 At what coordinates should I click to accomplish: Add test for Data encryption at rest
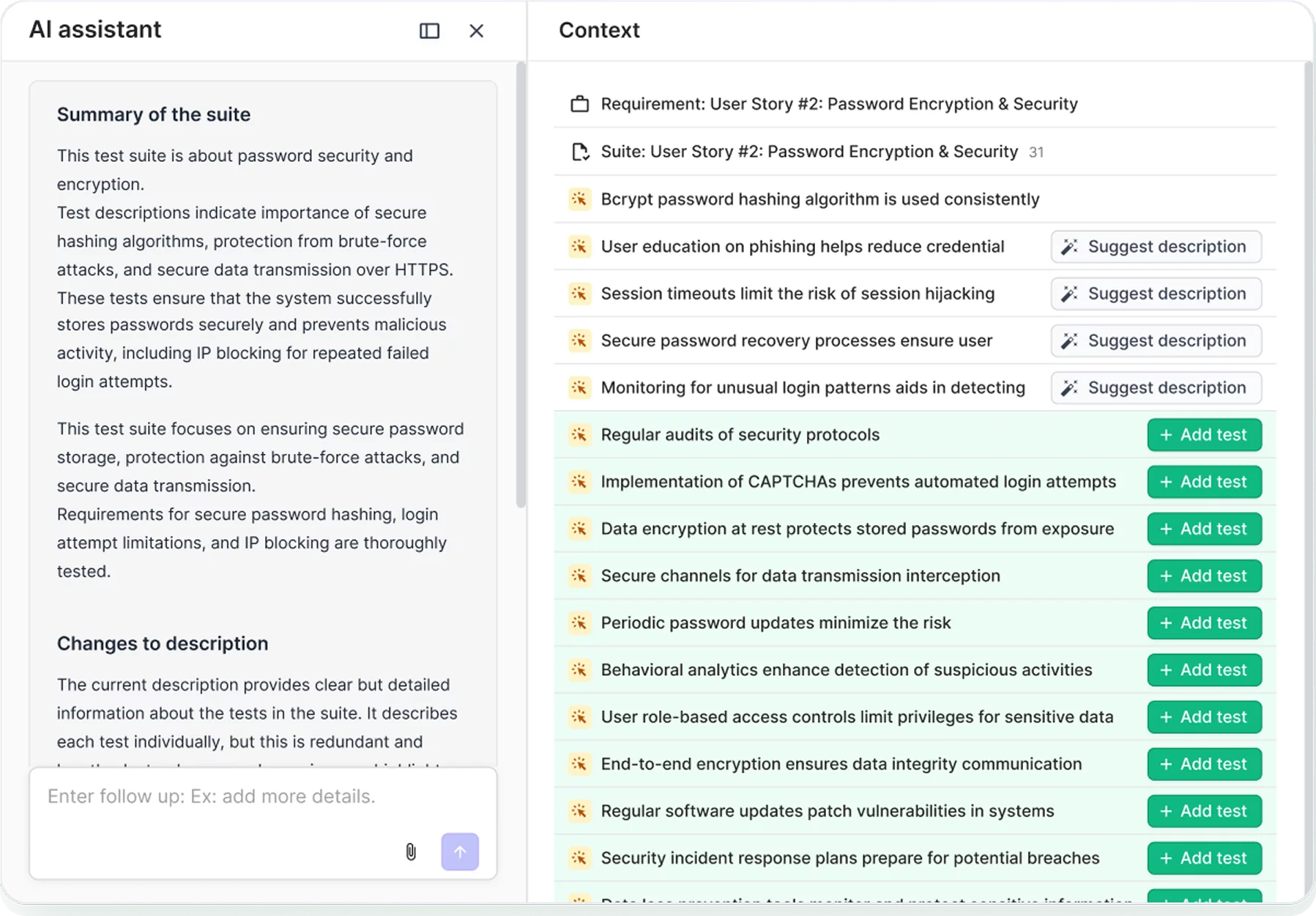(1204, 529)
